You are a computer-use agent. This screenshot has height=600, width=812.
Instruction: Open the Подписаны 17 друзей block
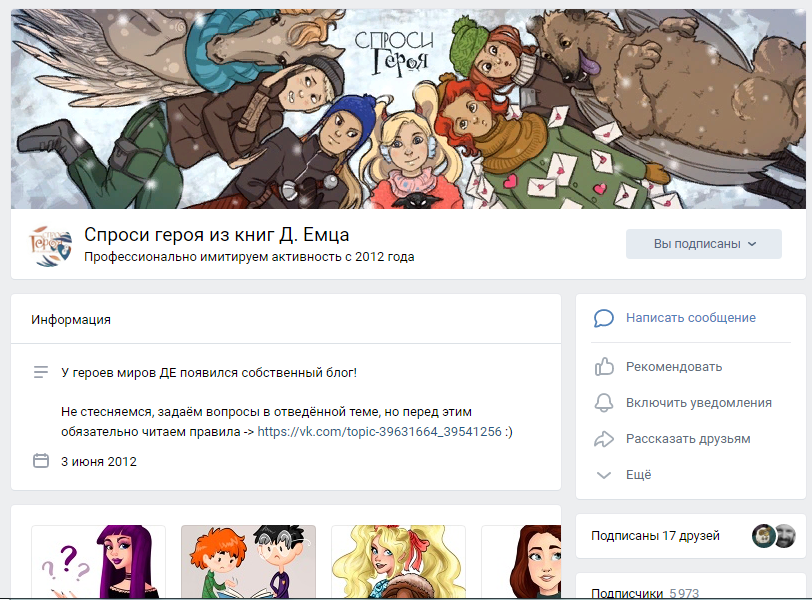pos(691,536)
